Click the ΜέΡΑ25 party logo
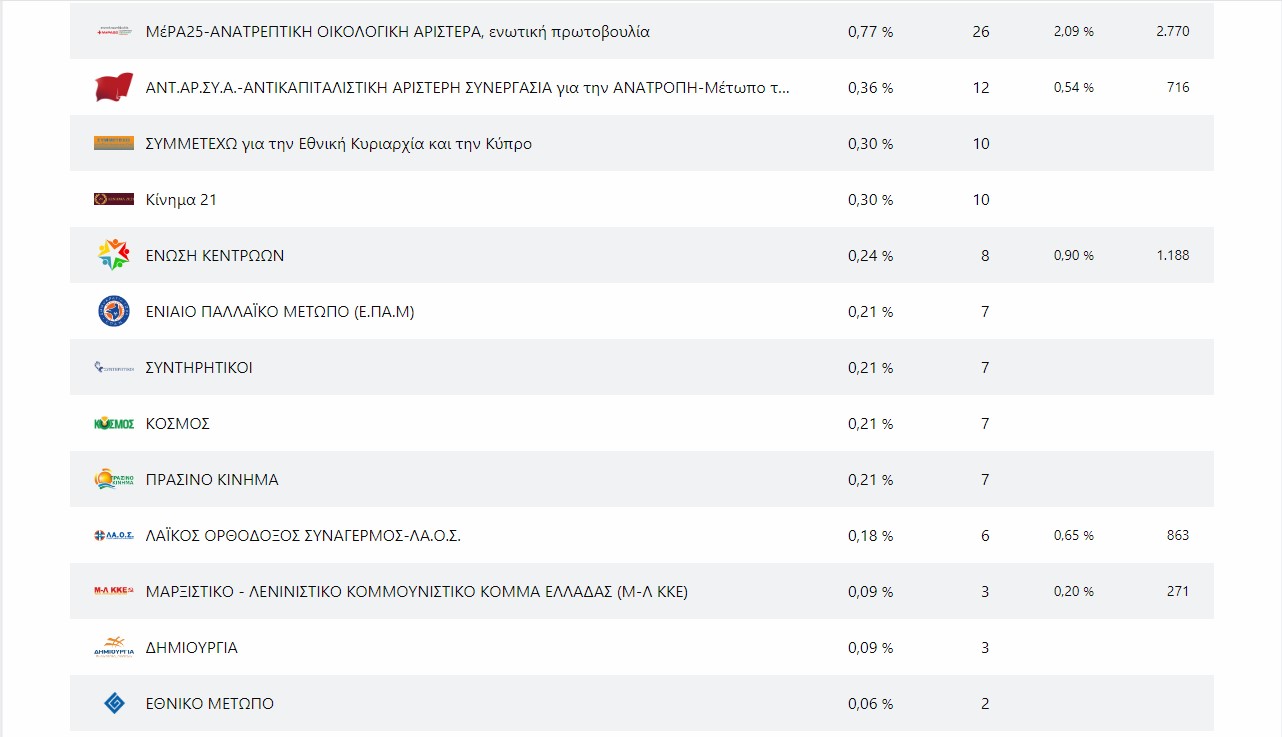 coord(114,32)
